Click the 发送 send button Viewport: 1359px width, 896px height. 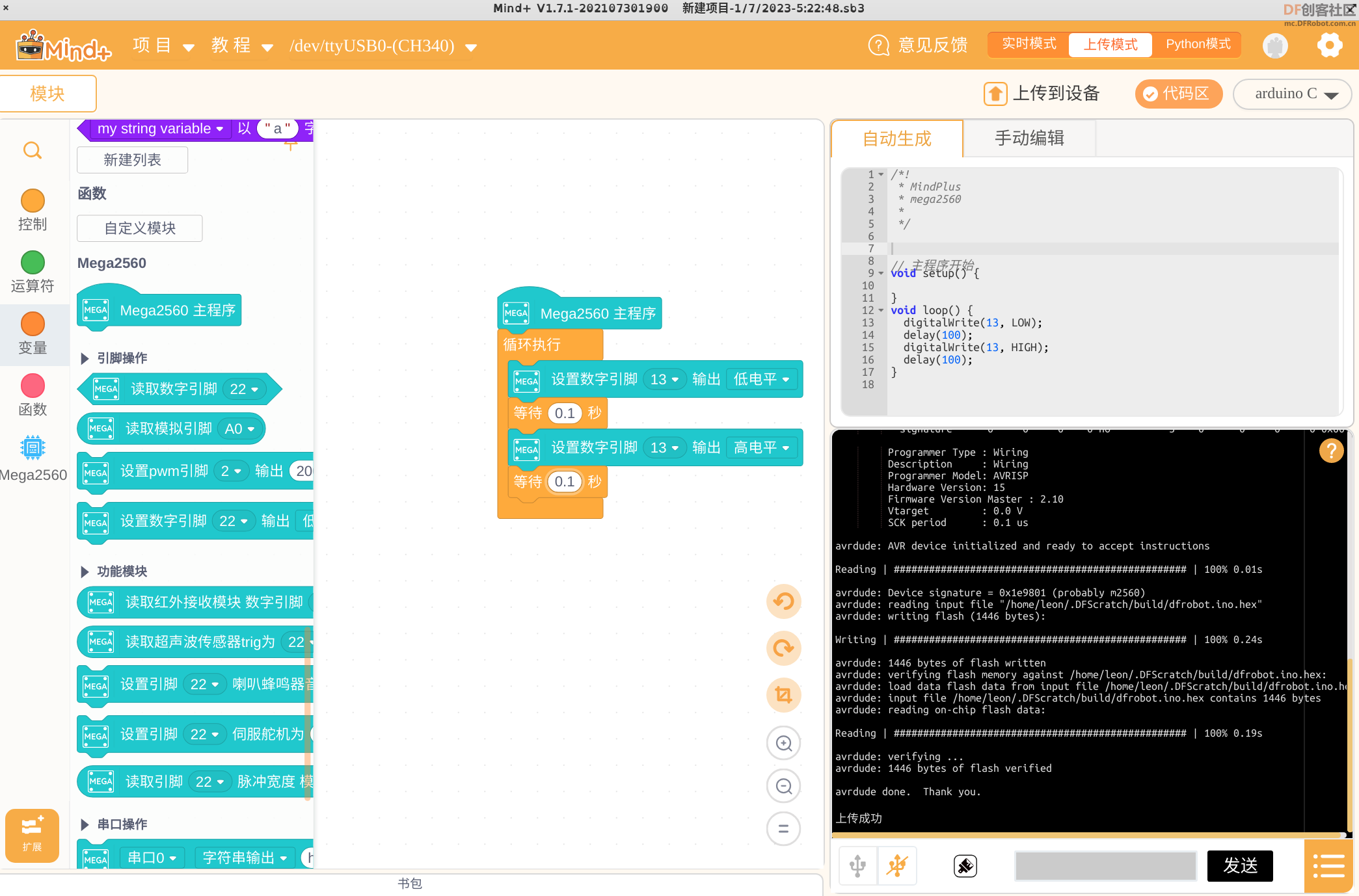point(1240,865)
